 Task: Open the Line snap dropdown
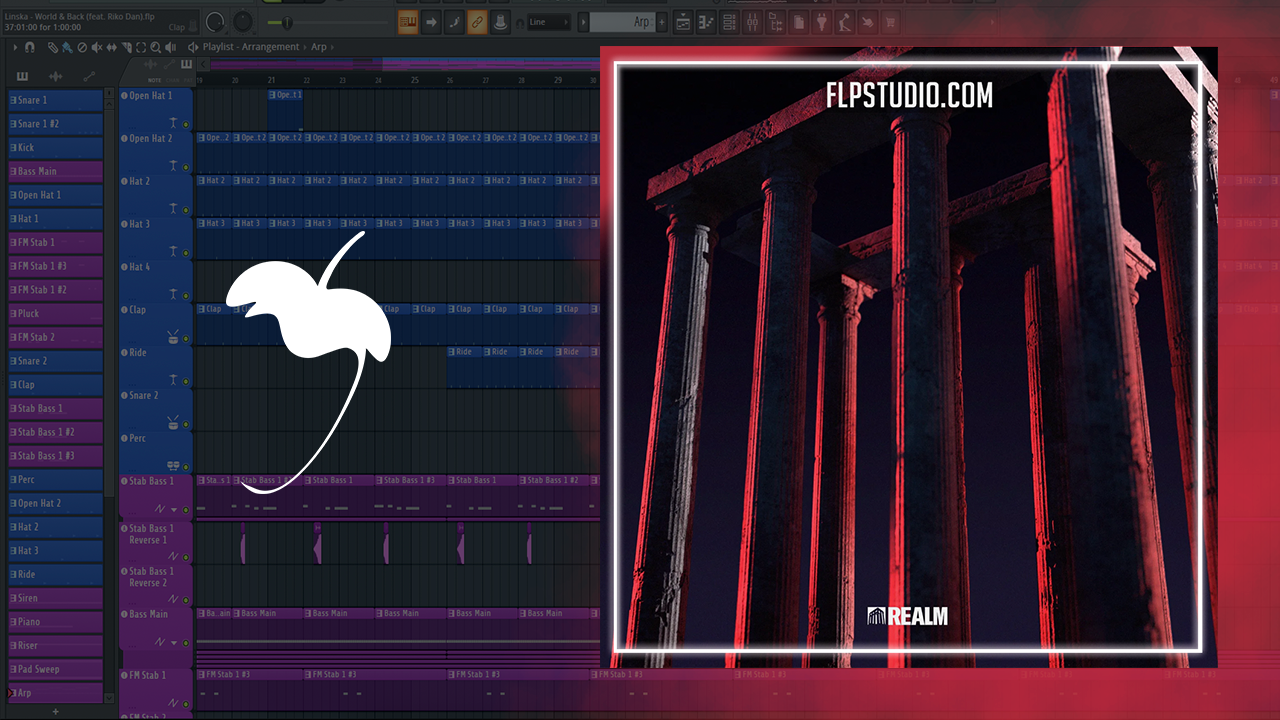click(548, 22)
